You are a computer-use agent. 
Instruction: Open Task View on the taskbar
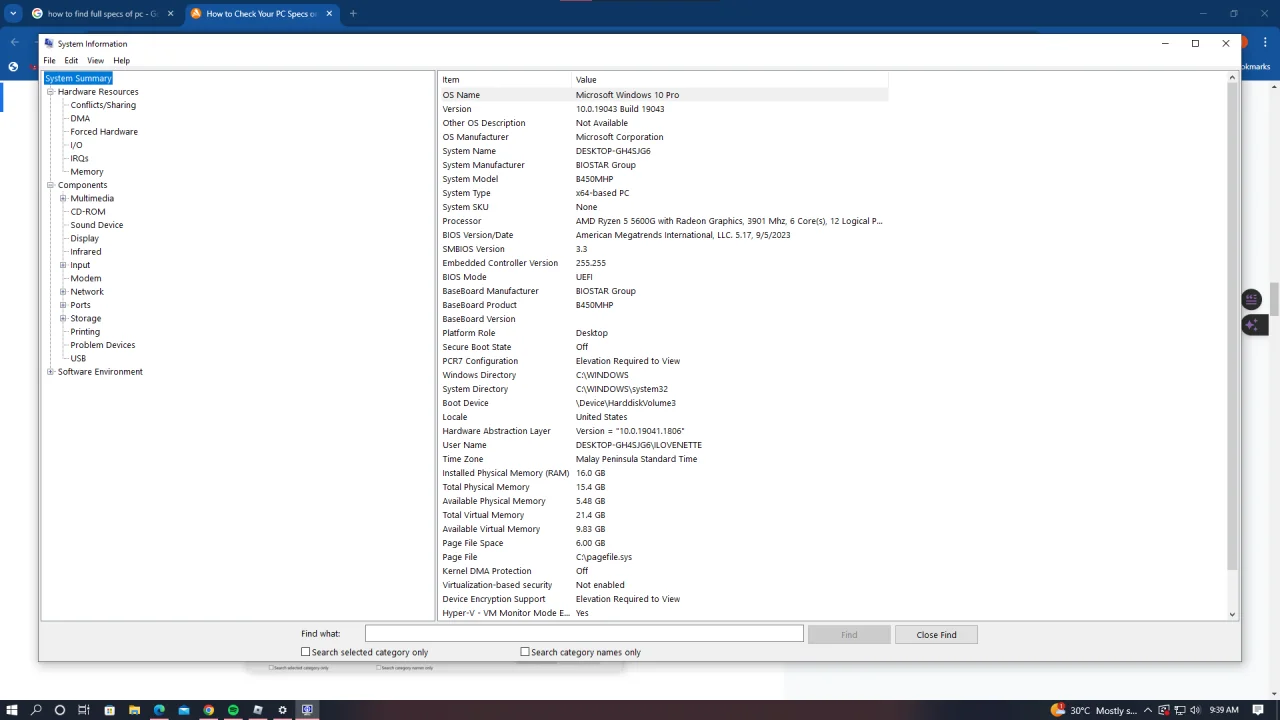[x=84, y=710]
